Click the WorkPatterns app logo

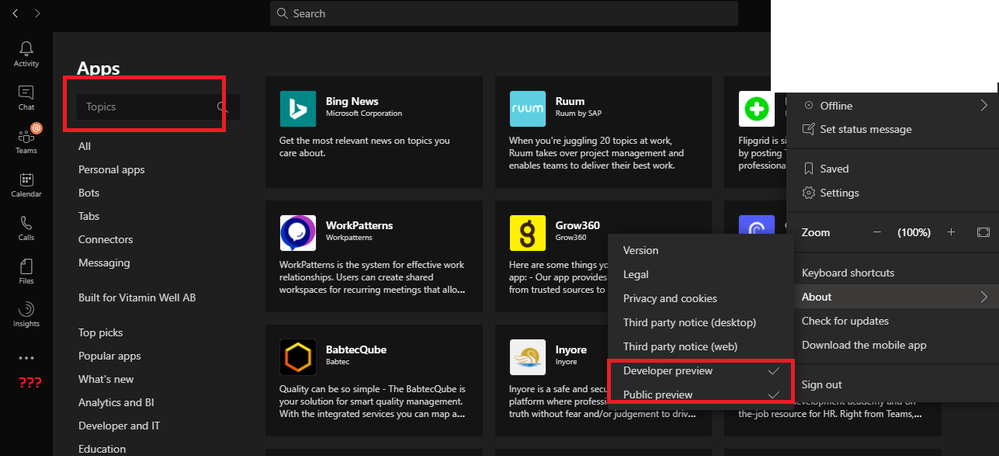pyautogui.click(x=298, y=233)
